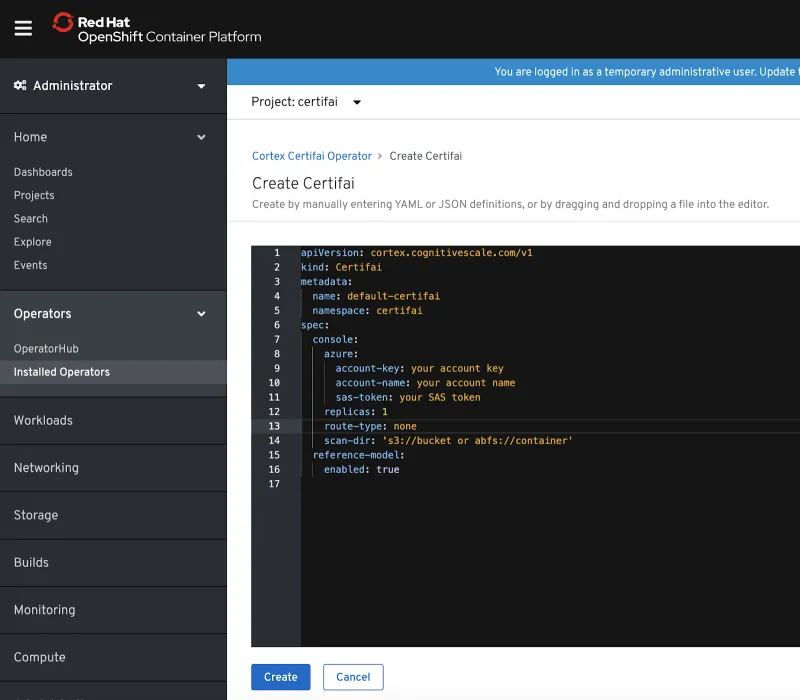Expand the Networking section
This screenshot has width=800, height=700.
tap(46, 468)
